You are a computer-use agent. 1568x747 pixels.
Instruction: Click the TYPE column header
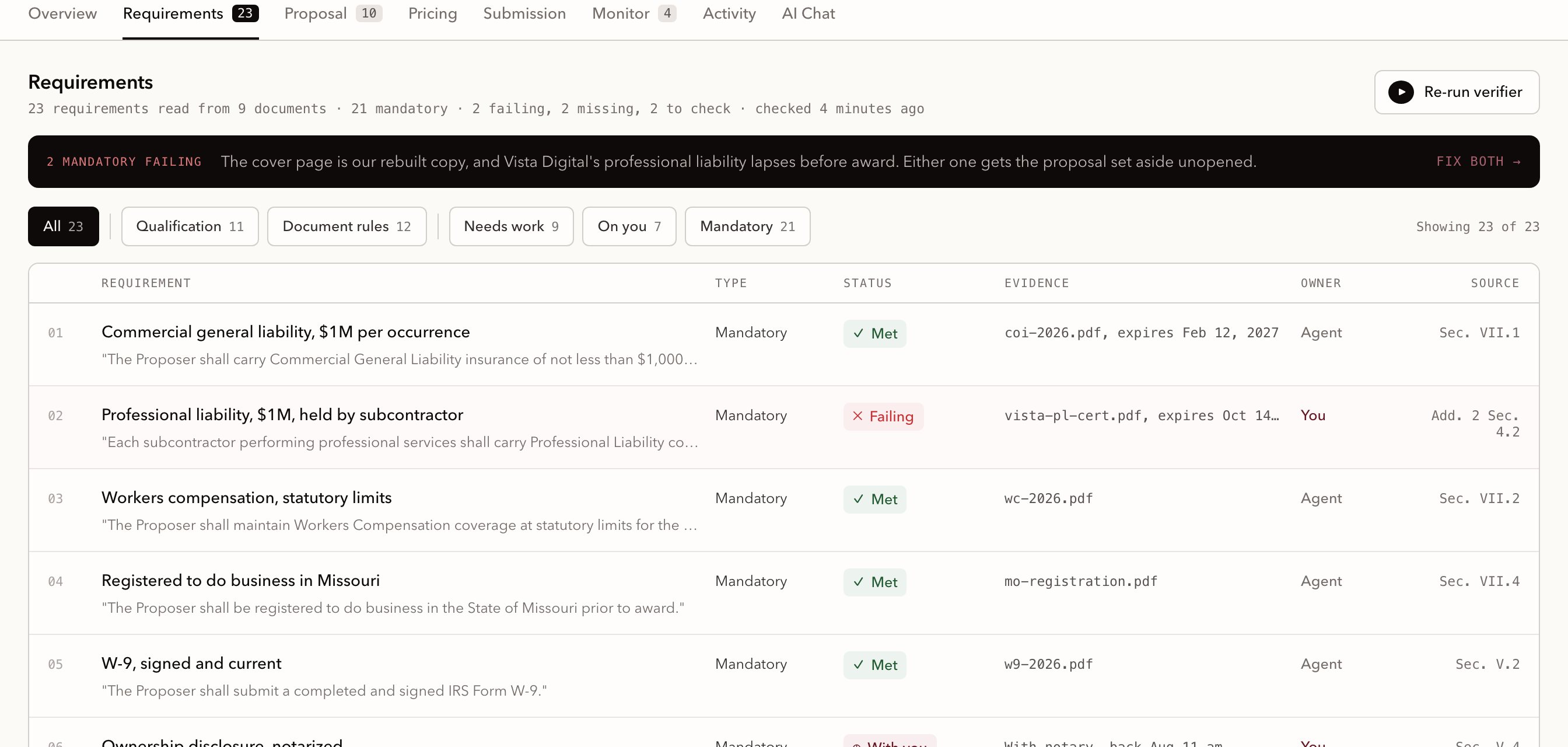730,283
